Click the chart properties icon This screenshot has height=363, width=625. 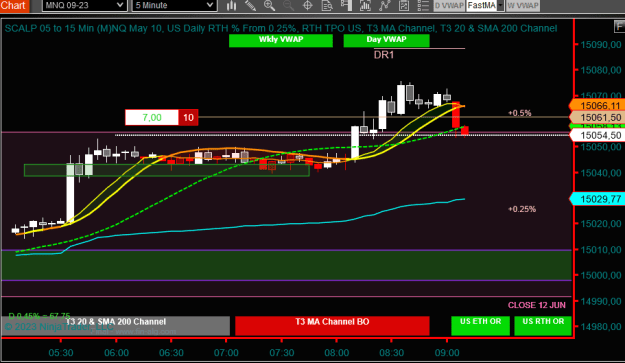pos(403,5)
